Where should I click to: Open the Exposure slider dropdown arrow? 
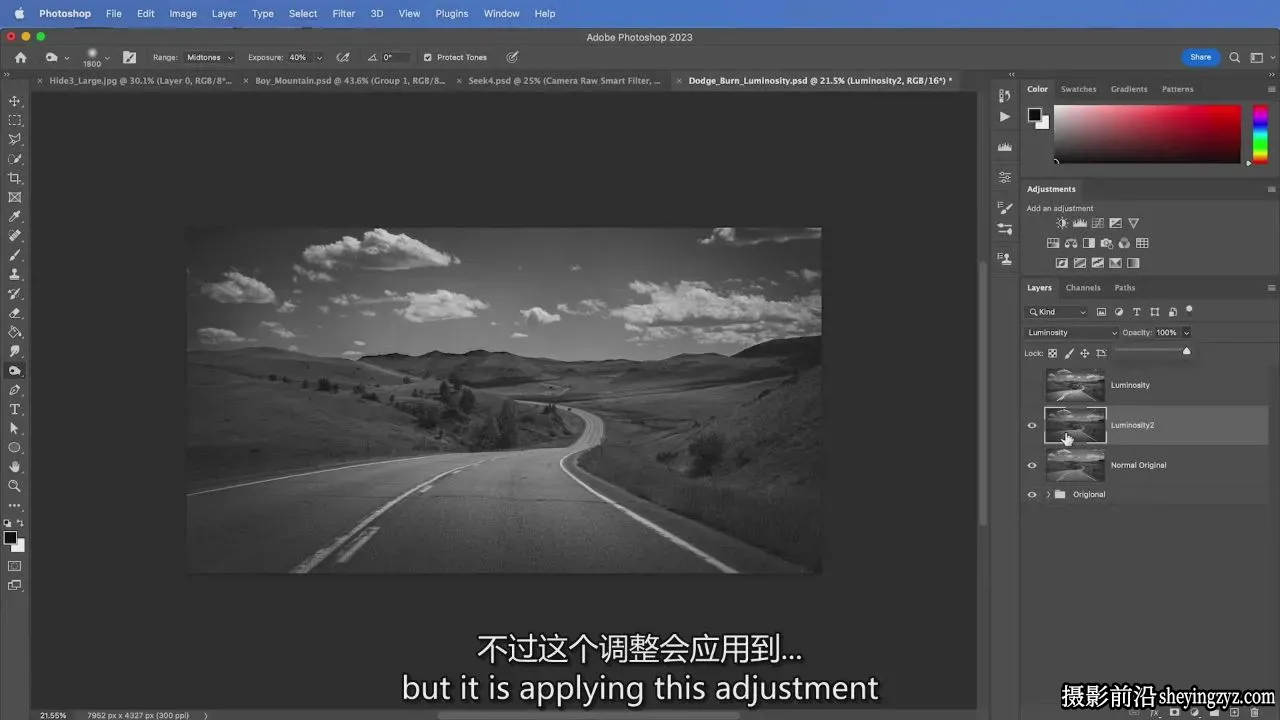320,57
